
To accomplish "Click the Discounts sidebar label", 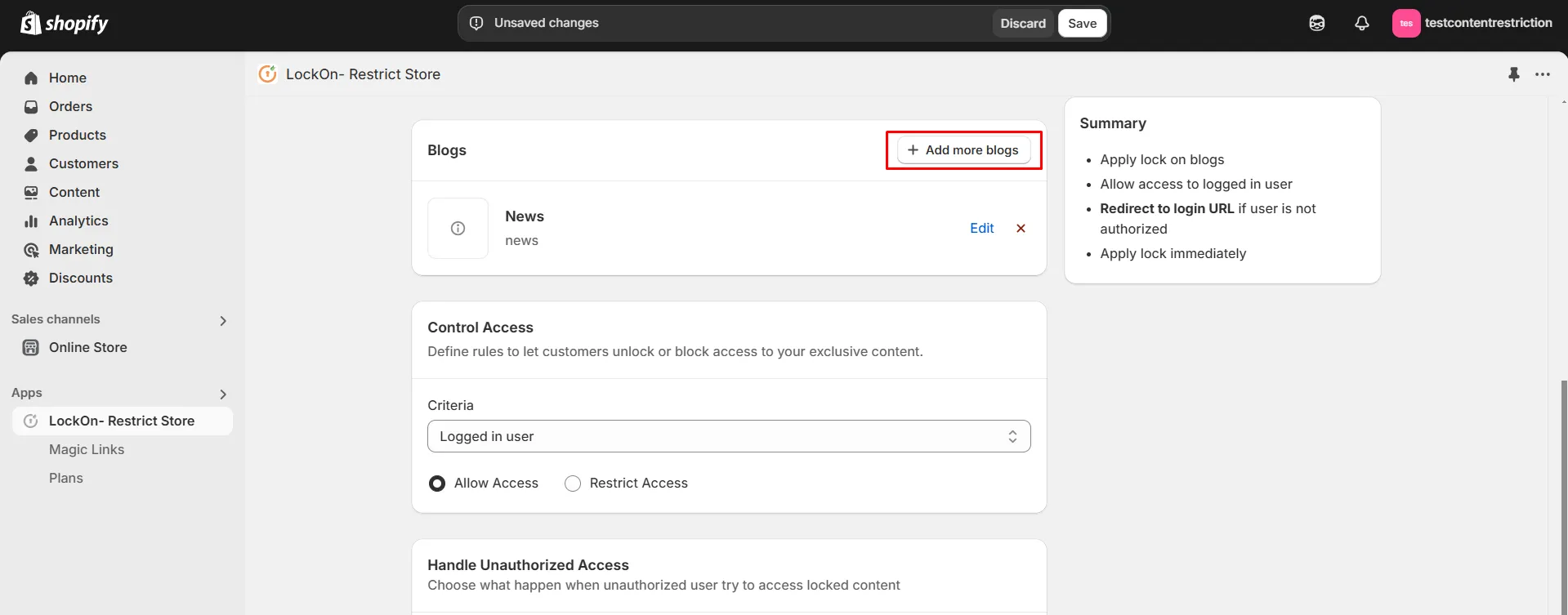I will (81, 278).
